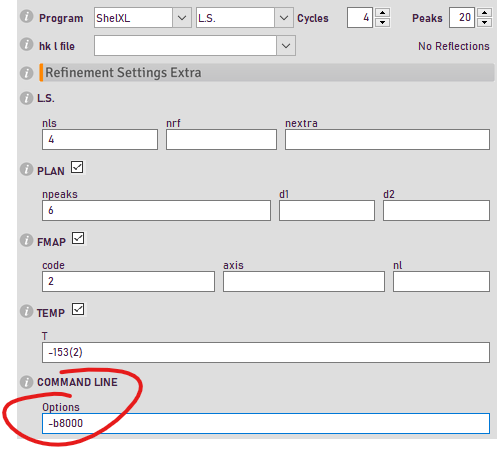Click the Peaks number field

pyautogui.click(x=462, y=18)
